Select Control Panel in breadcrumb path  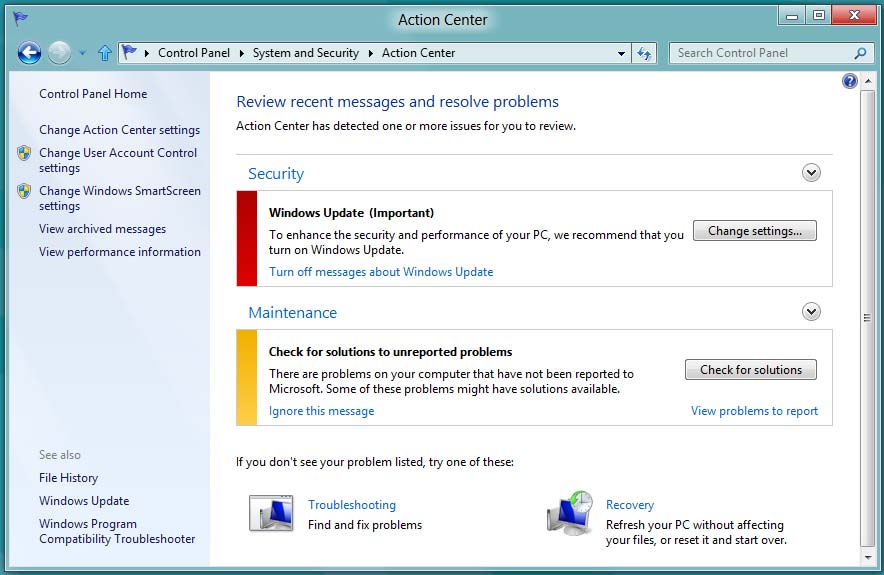coord(193,53)
